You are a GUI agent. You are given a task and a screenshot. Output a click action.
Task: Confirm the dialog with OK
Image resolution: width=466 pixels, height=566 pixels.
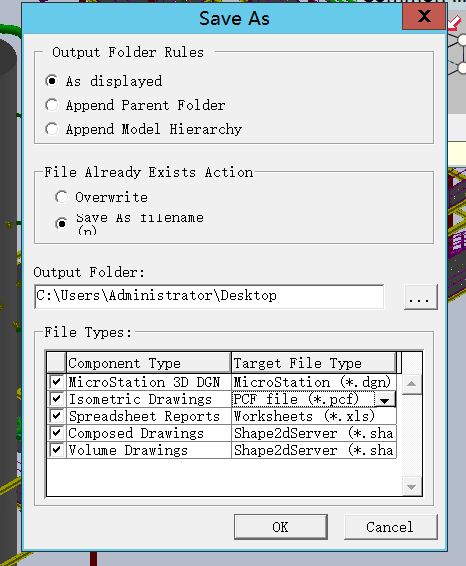pos(281,527)
